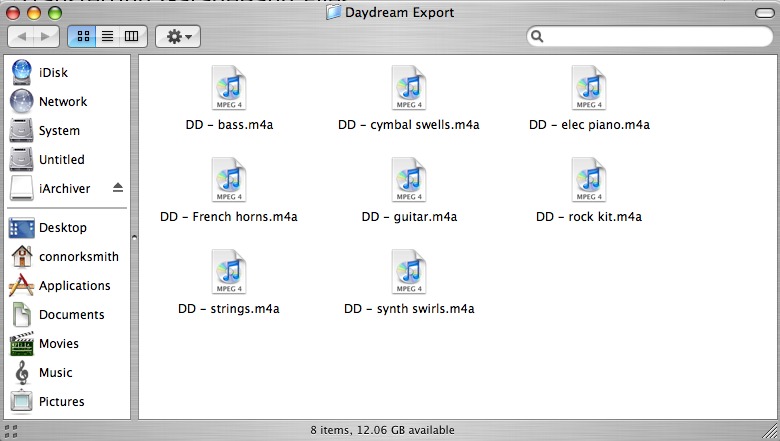Click the 'Applications' sidebar label
Image resolution: width=780 pixels, height=441 pixels.
pyautogui.click(x=75, y=286)
